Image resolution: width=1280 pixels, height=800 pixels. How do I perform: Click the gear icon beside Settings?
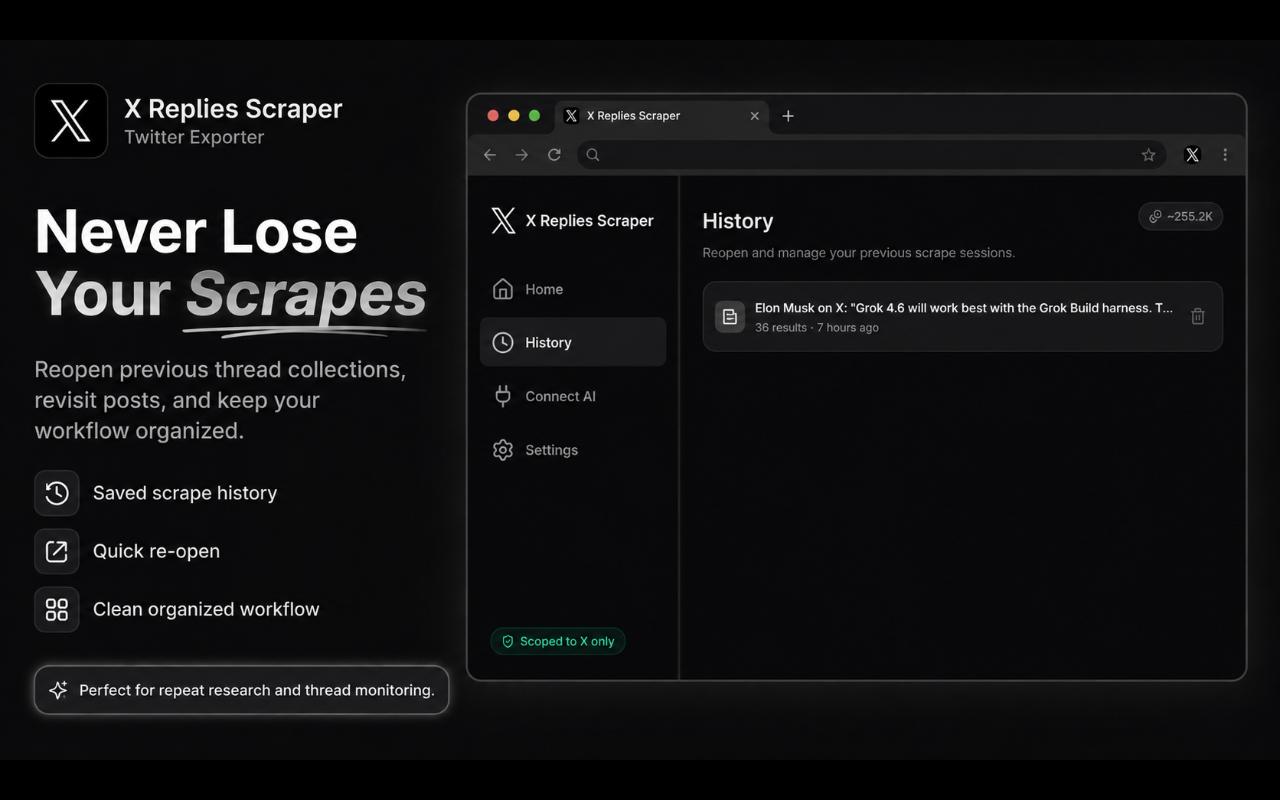pyautogui.click(x=503, y=450)
